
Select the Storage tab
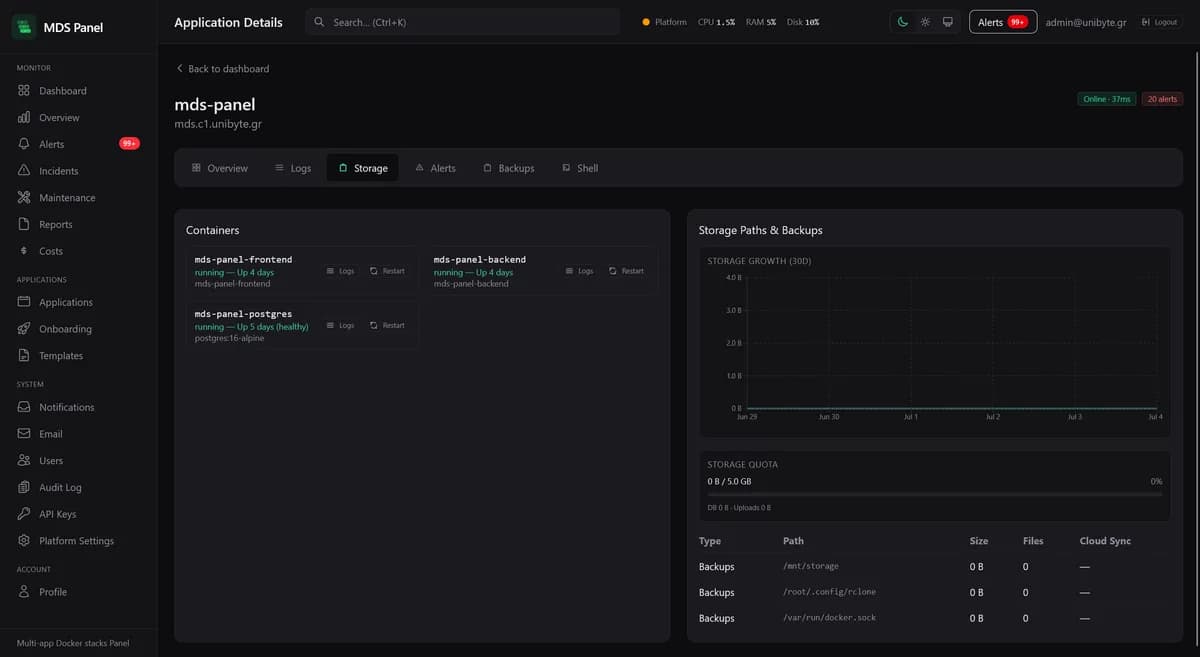[x=363, y=168]
